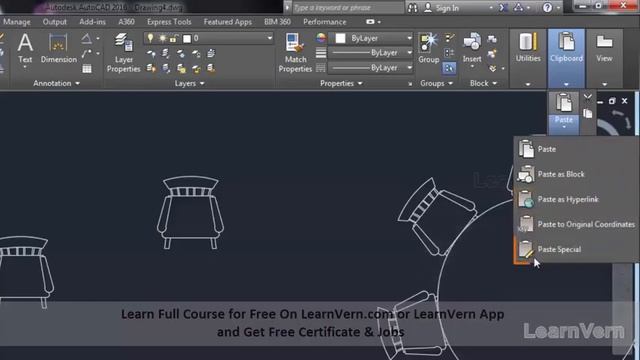The height and width of the screenshot is (360, 640).
Task: Click the object color white swatch
Action: pyautogui.click(x=340, y=38)
